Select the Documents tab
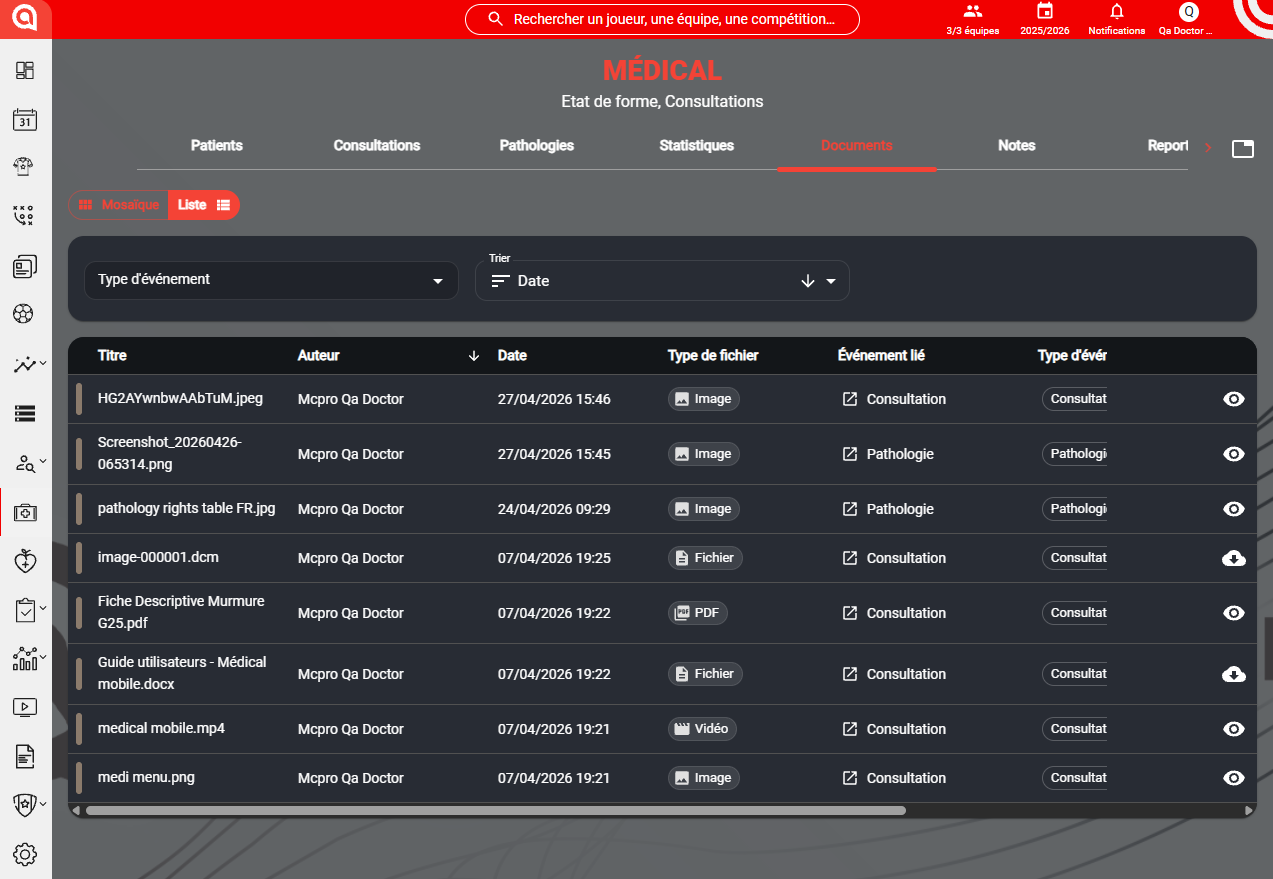Viewport: 1273px width, 879px height. tap(857, 146)
